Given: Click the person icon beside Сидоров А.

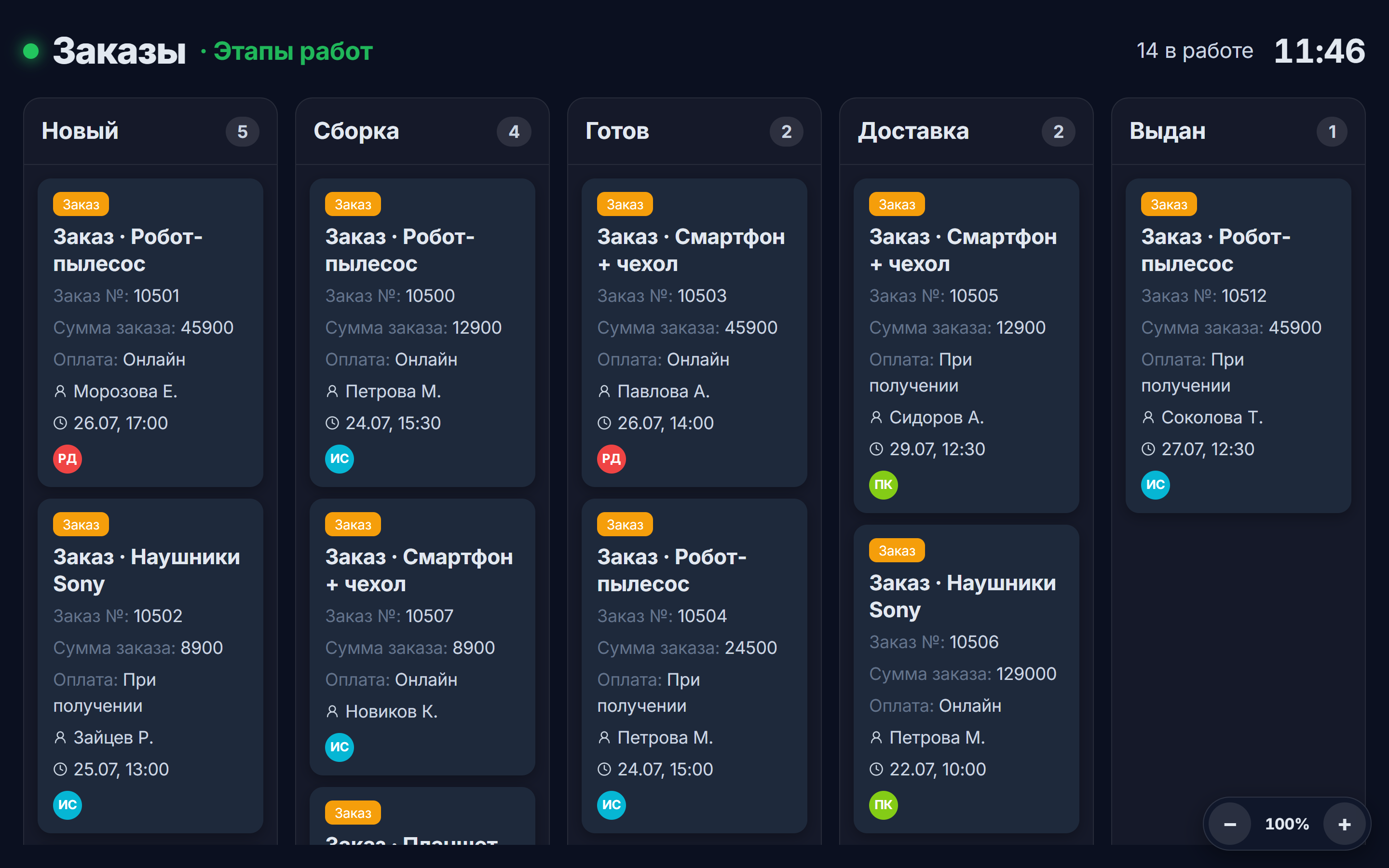Looking at the screenshot, I should tap(876, 417).
